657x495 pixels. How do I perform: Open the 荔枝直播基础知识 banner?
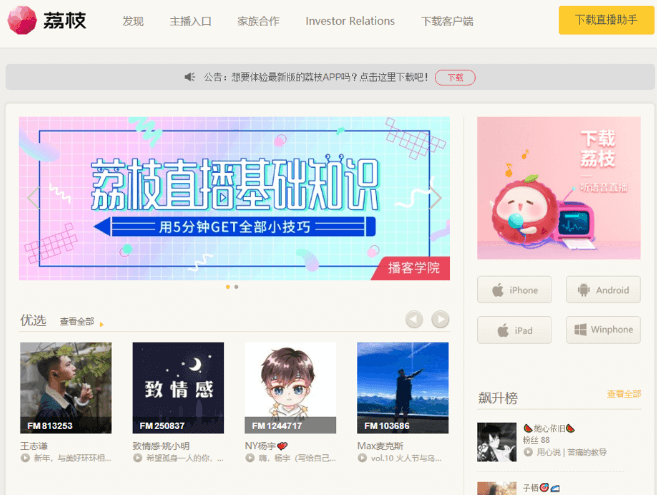[x=234, y=198]
